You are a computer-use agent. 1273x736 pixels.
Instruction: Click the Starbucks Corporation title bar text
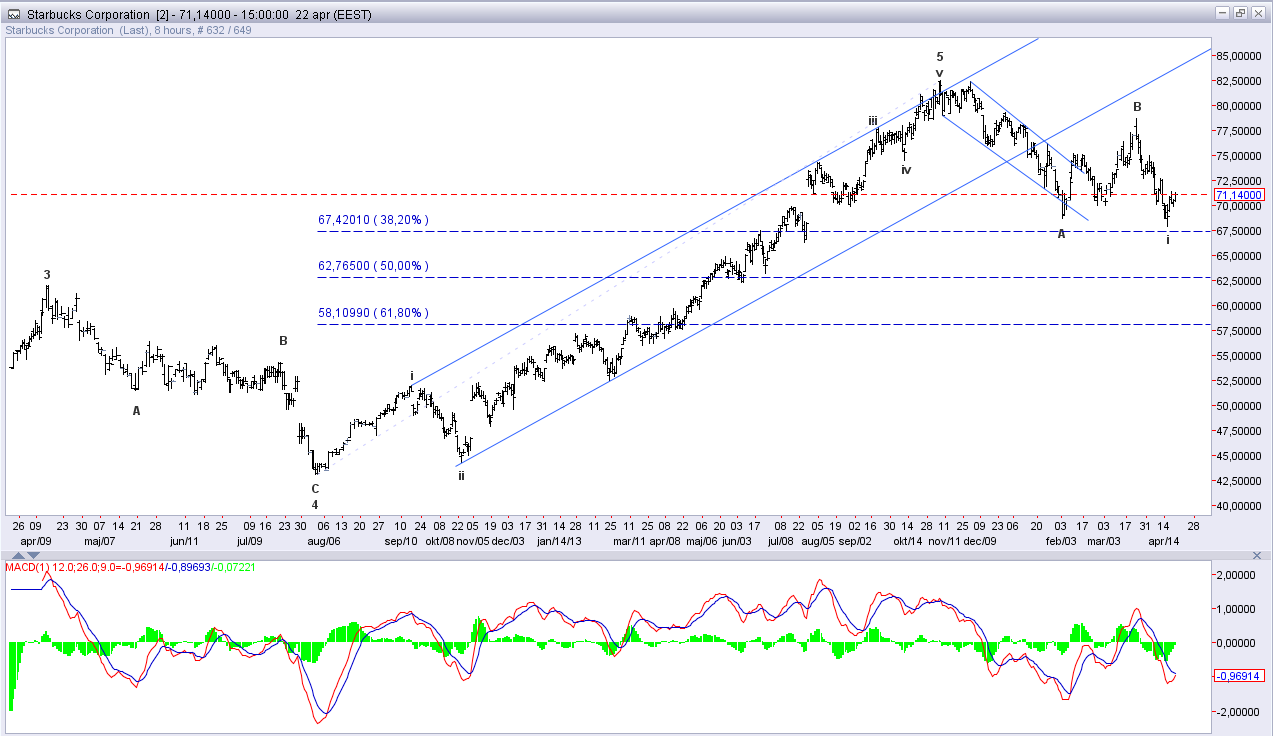point(90,13)
